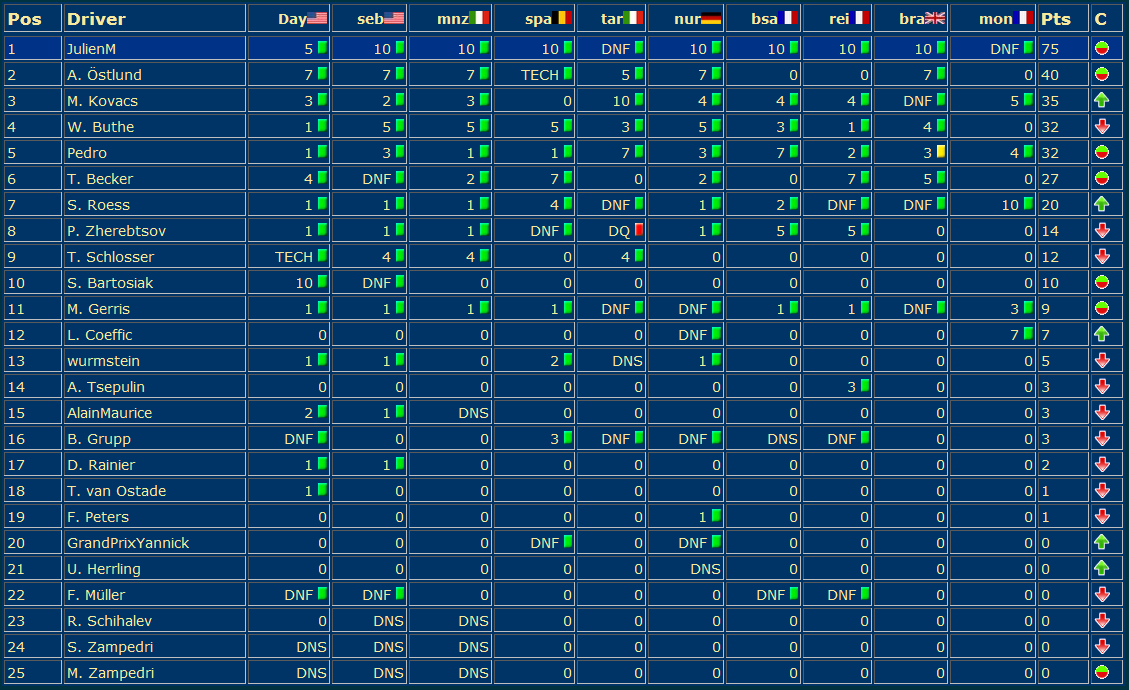1129x690 pixels.
Task: Click the round no-change icon in JulienM row
Action: click(x=1102, y=48)
